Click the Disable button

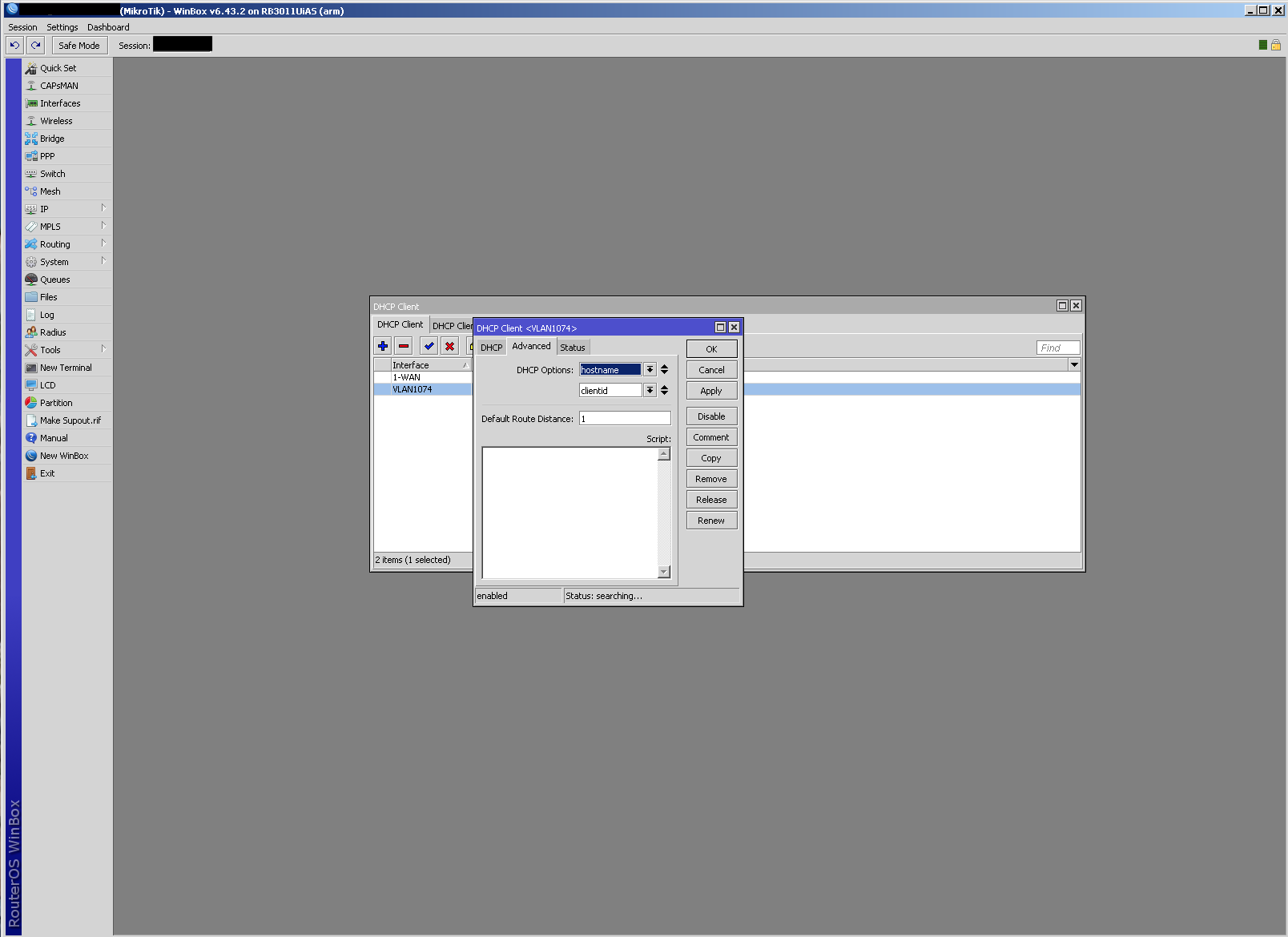711,416
